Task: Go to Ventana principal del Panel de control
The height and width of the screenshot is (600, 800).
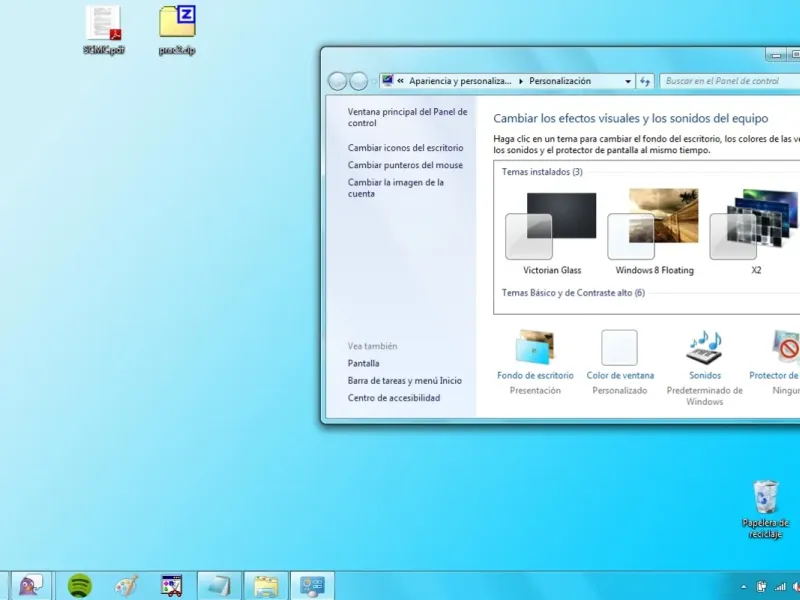Action: tap(407, 117)
